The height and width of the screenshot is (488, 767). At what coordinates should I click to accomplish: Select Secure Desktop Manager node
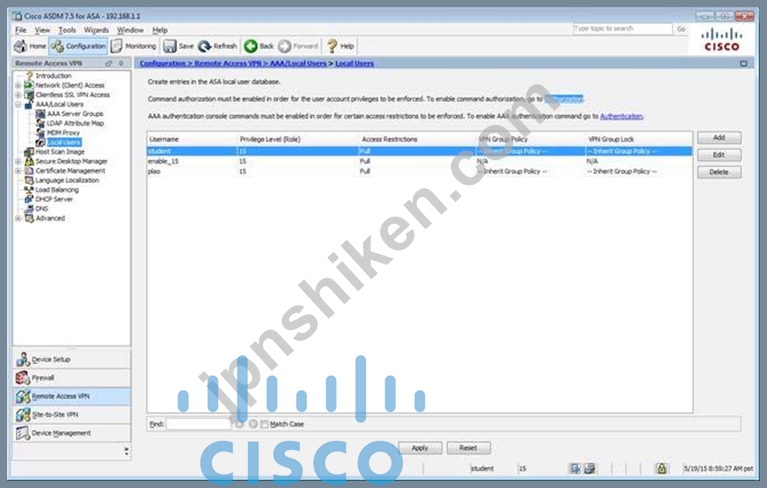(71, 161)
